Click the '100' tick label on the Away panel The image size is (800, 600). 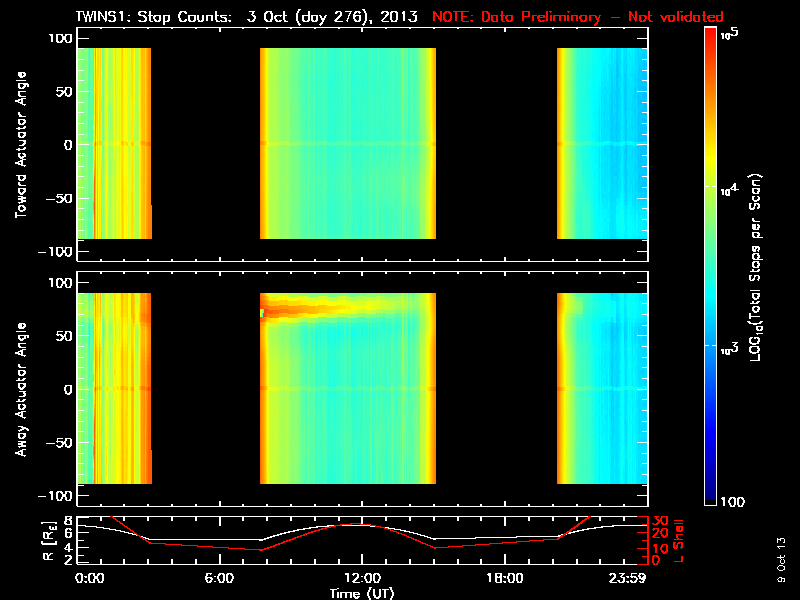[60, 283]
